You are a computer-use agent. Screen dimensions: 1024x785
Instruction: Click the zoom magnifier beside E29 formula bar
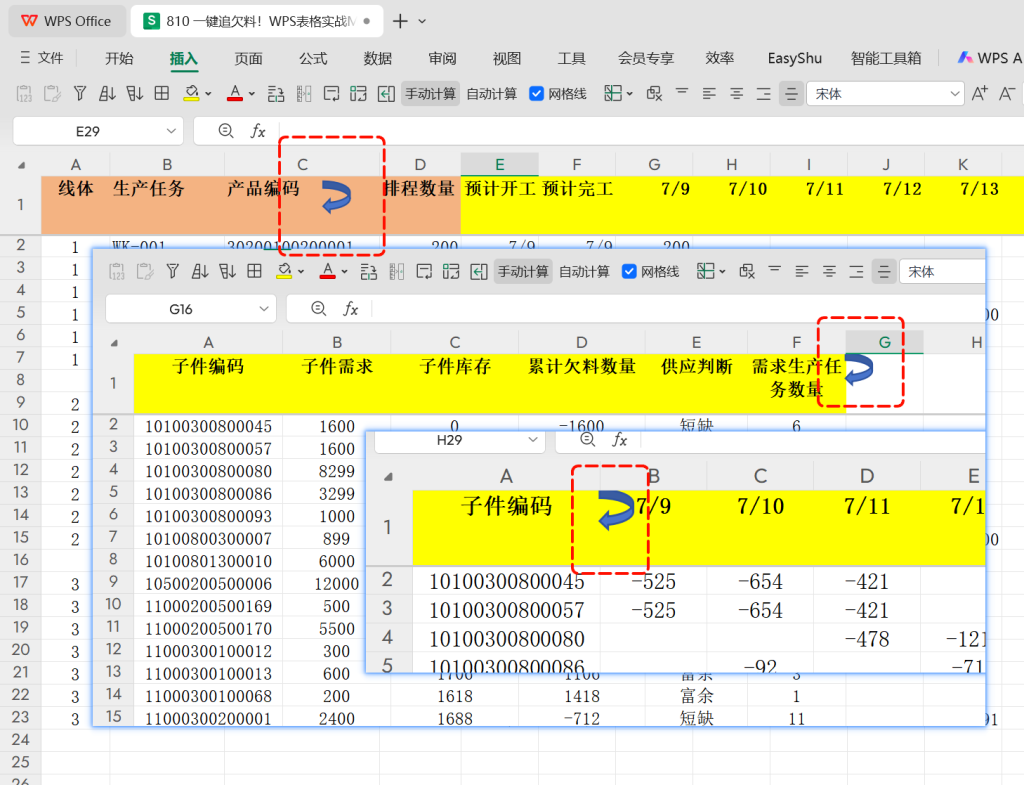coord(226,131)
